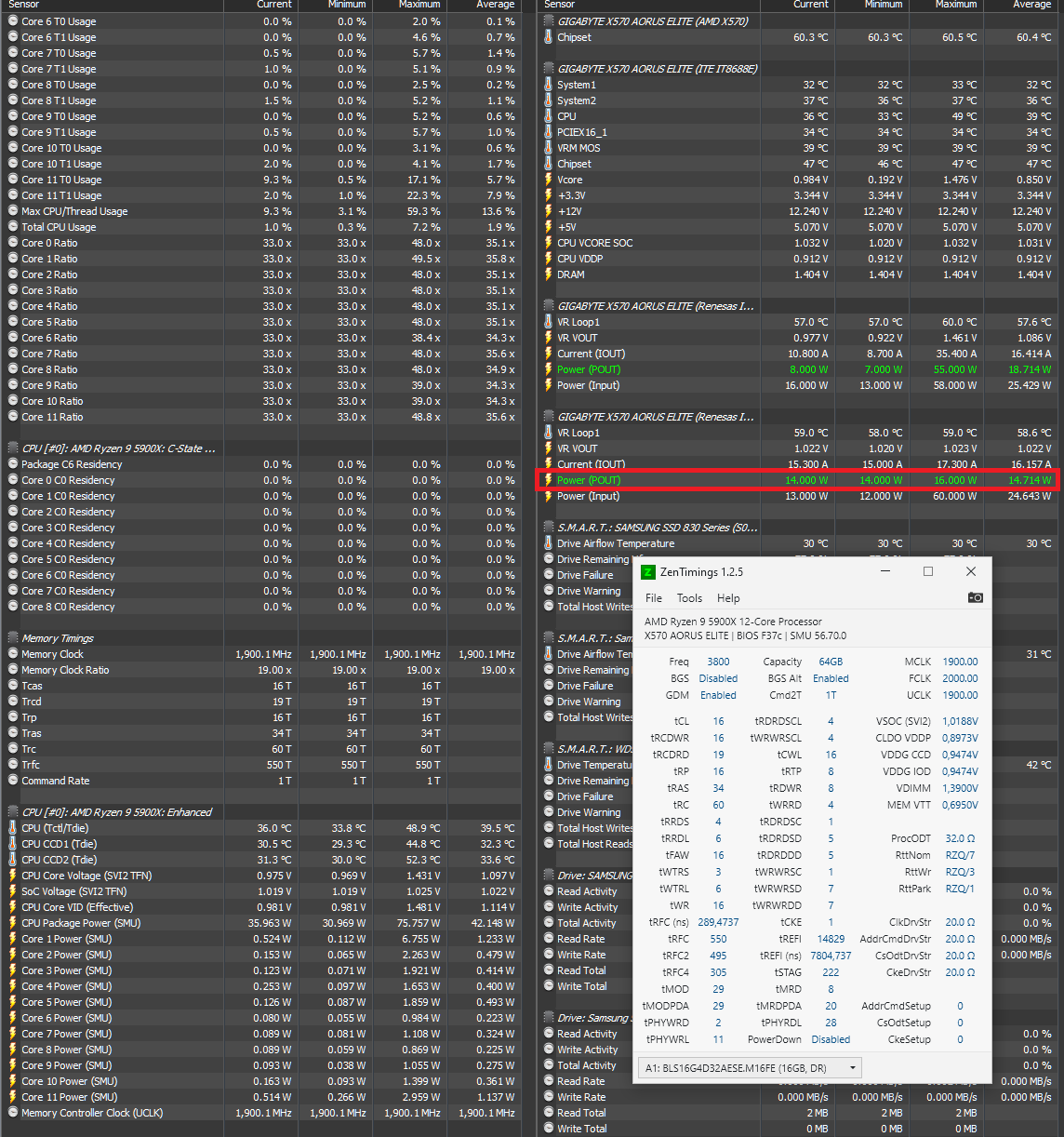Click FCLK value 2000.00 in ZenTimings
The width and height of the screenshot is (1064, 1137).
[960, 678]
